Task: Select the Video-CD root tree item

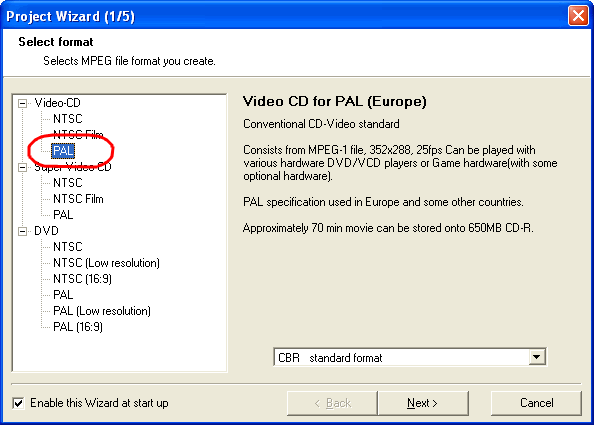Action: 57,103
